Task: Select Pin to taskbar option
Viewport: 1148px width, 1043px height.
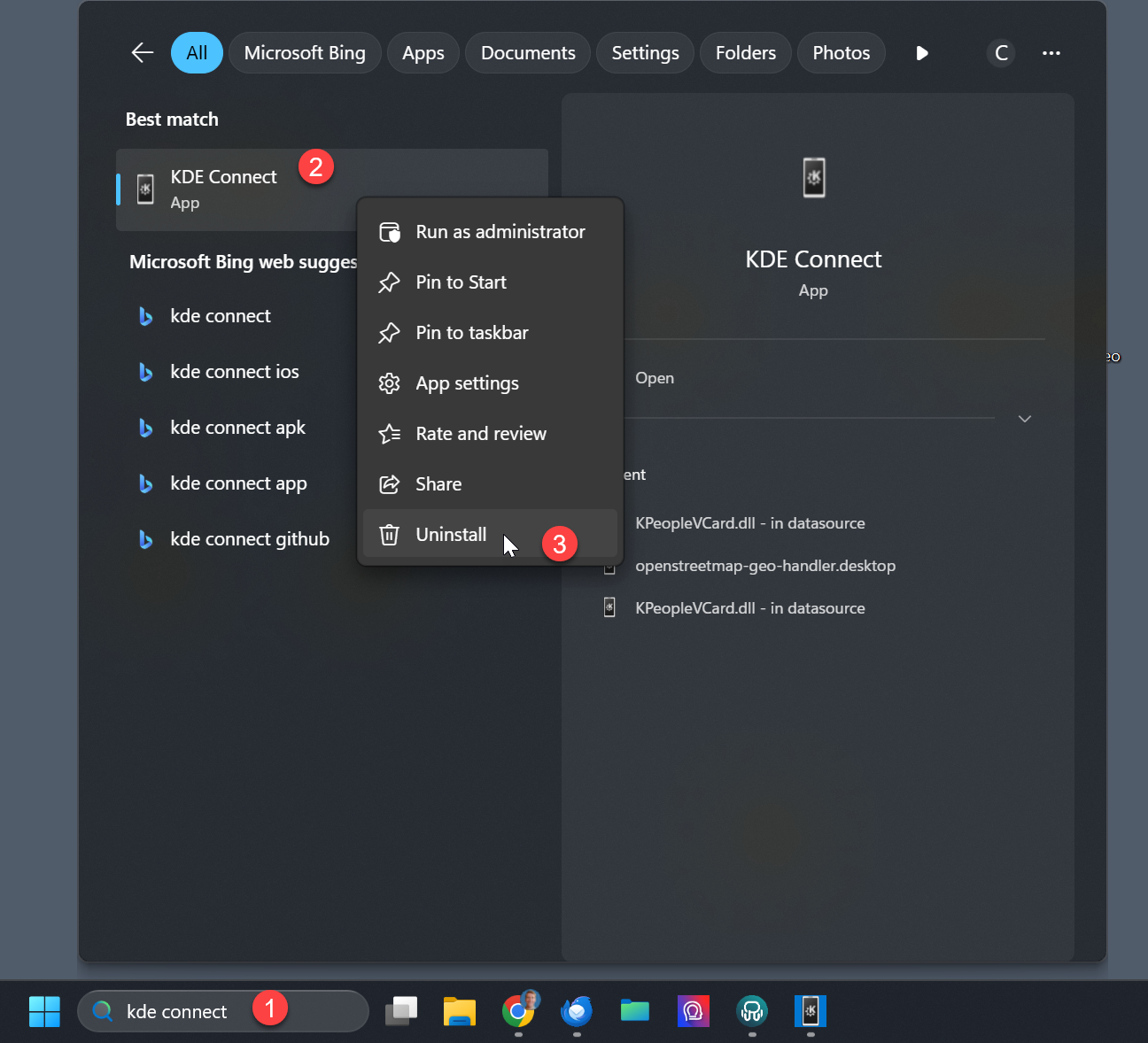Action: tap(471, 333)
